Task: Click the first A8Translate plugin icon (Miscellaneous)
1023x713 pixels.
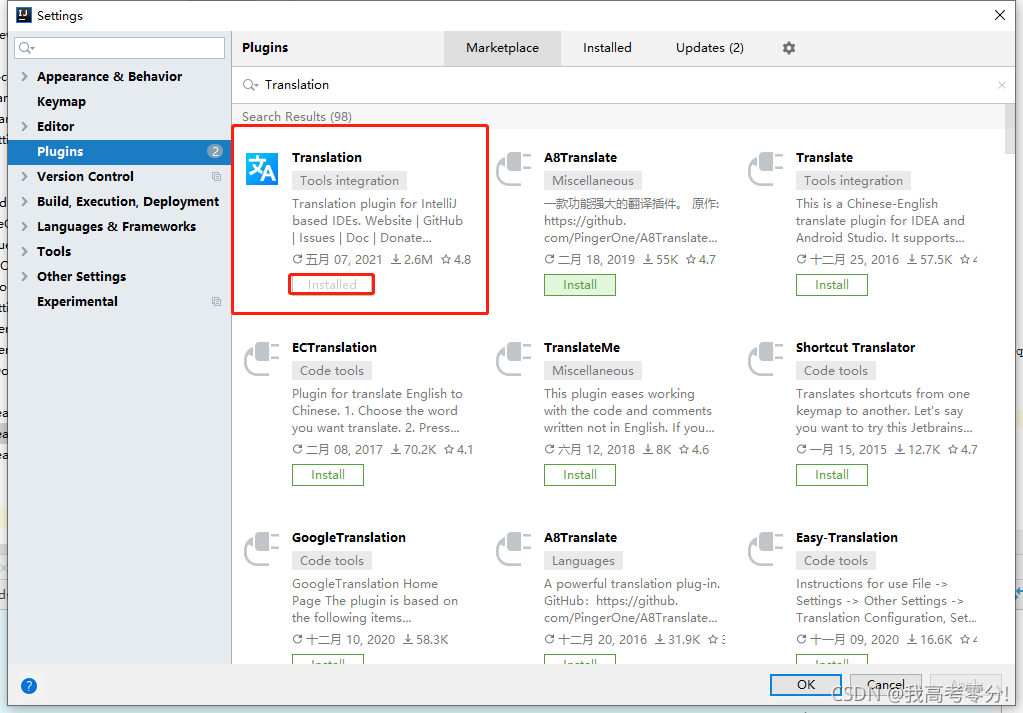Action: [513, 169]
